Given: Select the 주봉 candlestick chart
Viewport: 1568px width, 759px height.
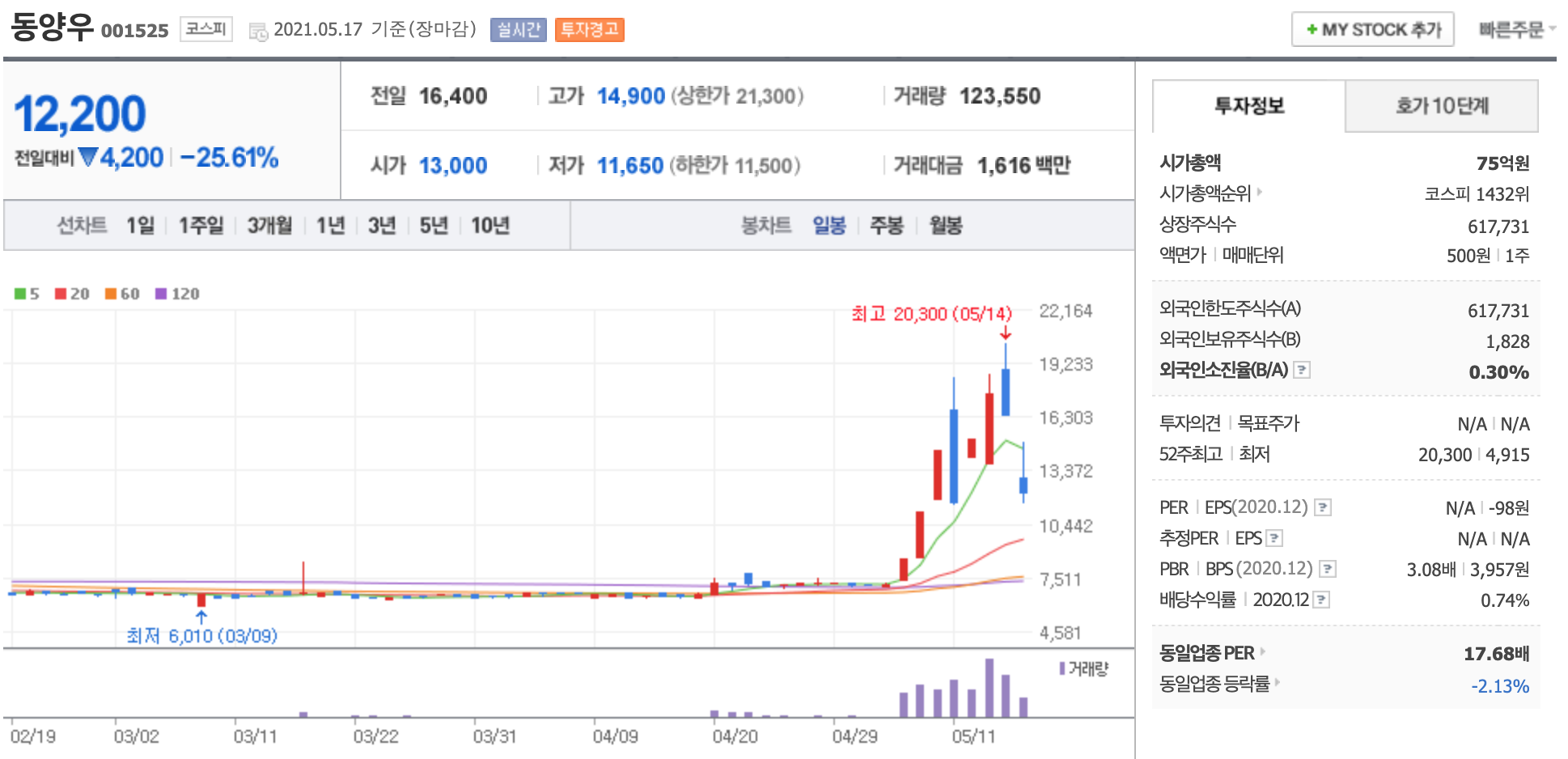Looking at the screenshot, I should (886, 225).
